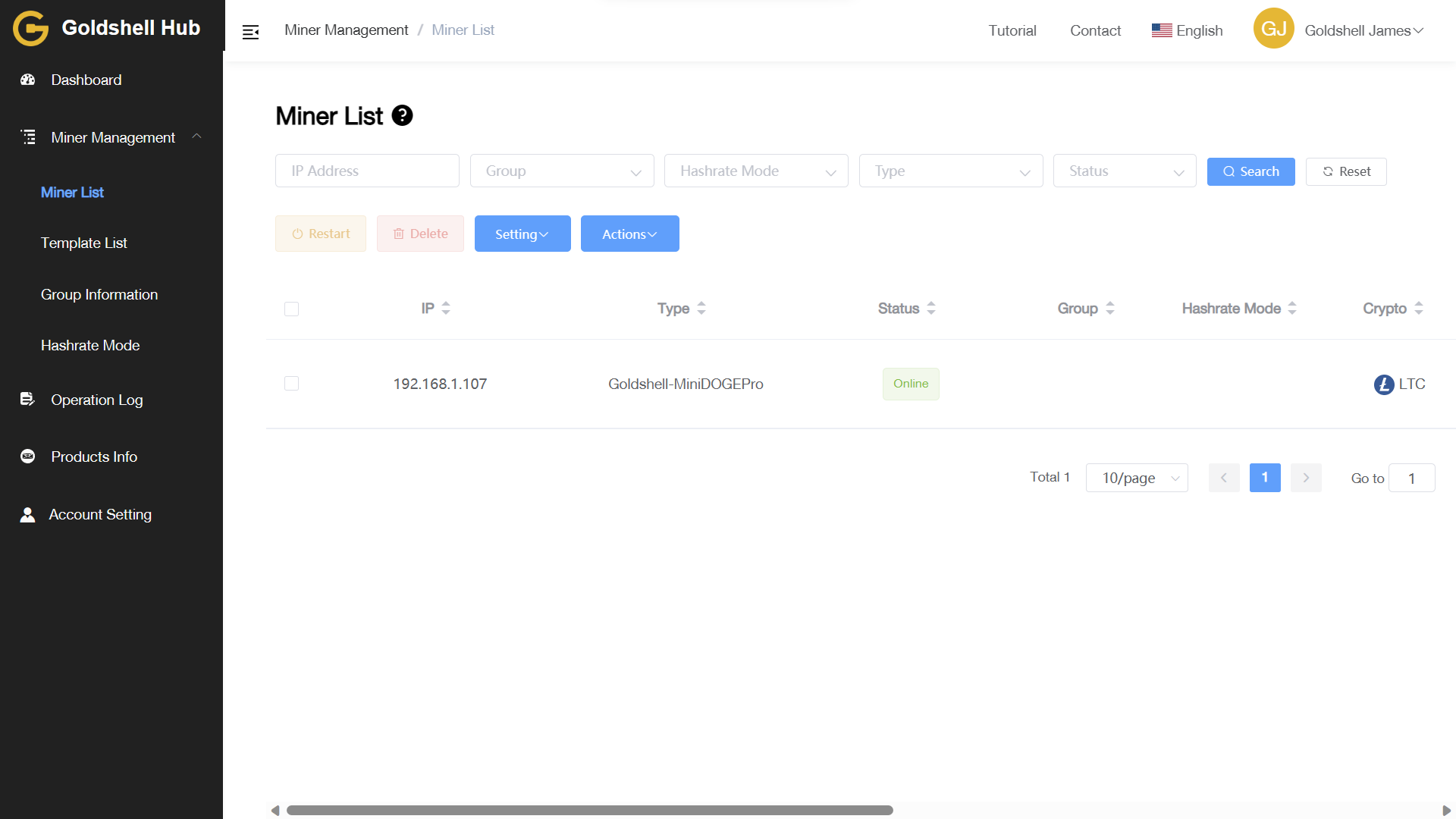Image resolution: width=1456 pixels, height=819 pixels.
Task: Open the Tutorial link
Action: pyautogui.click(x=1012, y=30)
